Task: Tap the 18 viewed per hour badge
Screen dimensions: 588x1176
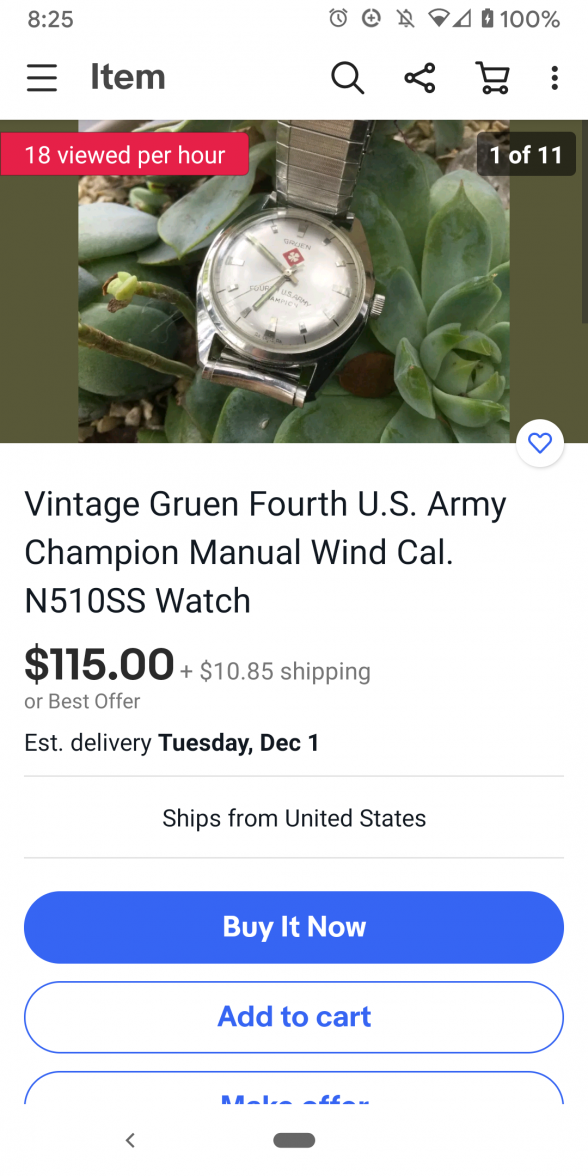Action: [124, 154]
